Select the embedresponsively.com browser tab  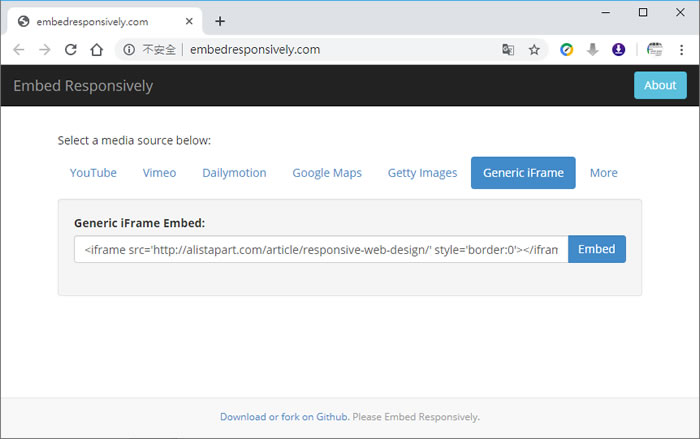coord(104,21)
